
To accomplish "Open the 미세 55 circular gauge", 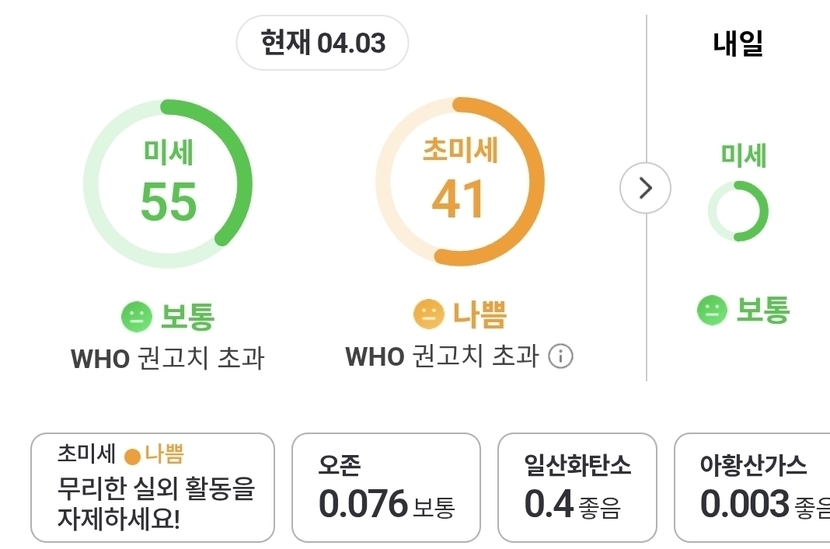I will click(168, 185).
